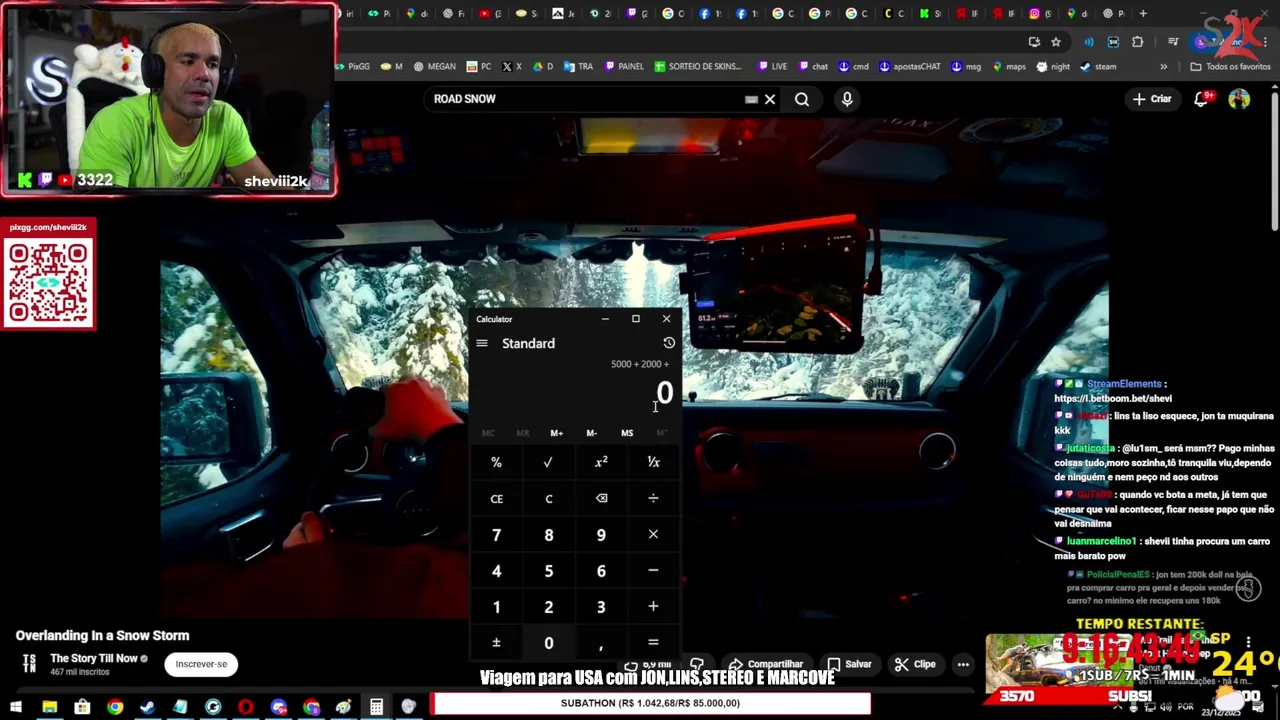Click the x squared key

coord(601,462)
